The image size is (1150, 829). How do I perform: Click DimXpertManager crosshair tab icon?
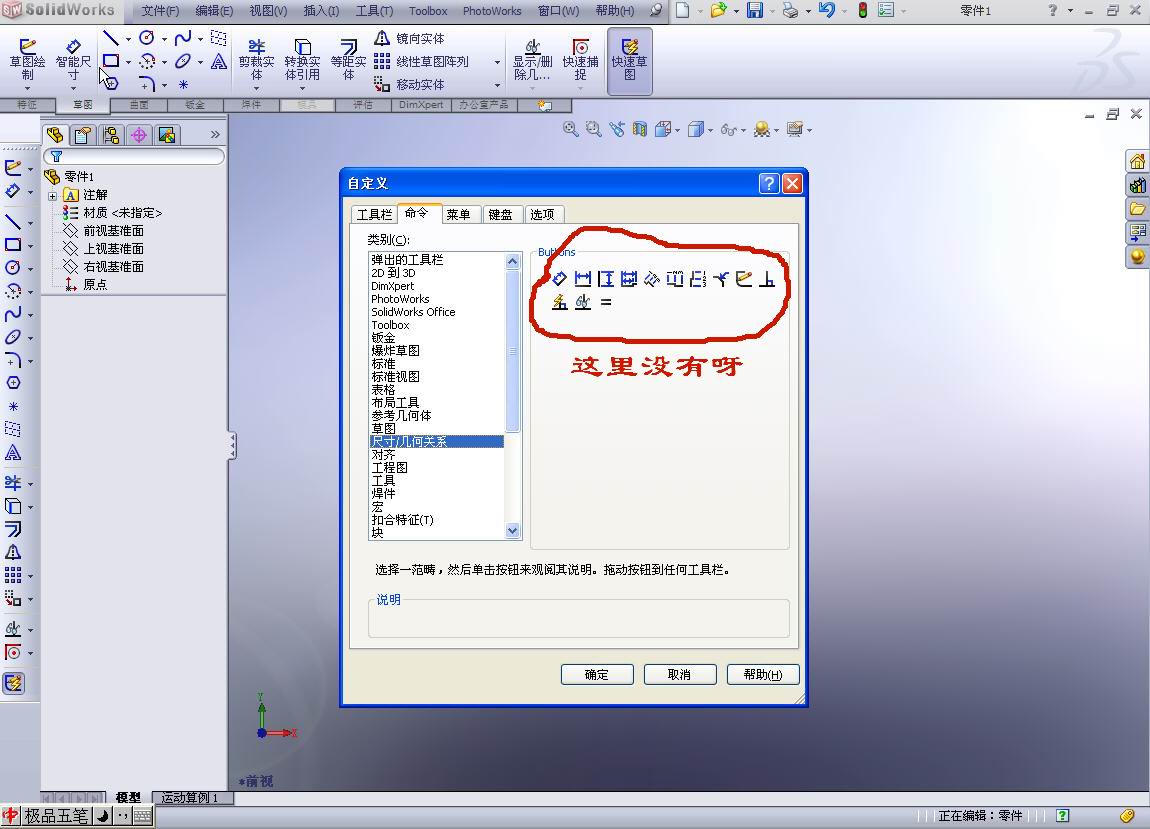coord(139,135)
